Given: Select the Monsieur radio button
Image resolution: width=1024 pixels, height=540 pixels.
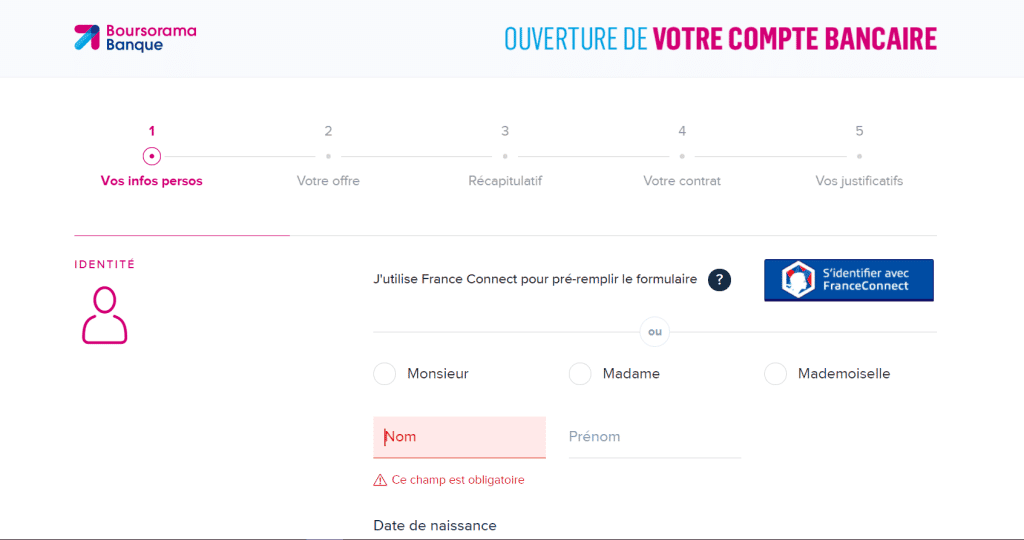Looking at the screenshot, I should 384,374.
